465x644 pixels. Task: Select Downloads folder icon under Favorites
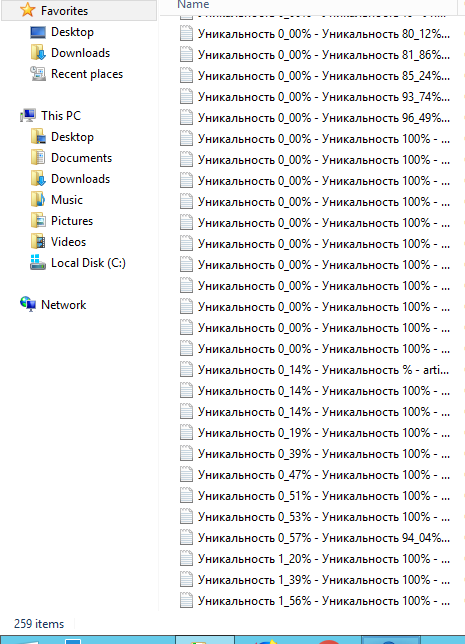(x=38, y=53)
